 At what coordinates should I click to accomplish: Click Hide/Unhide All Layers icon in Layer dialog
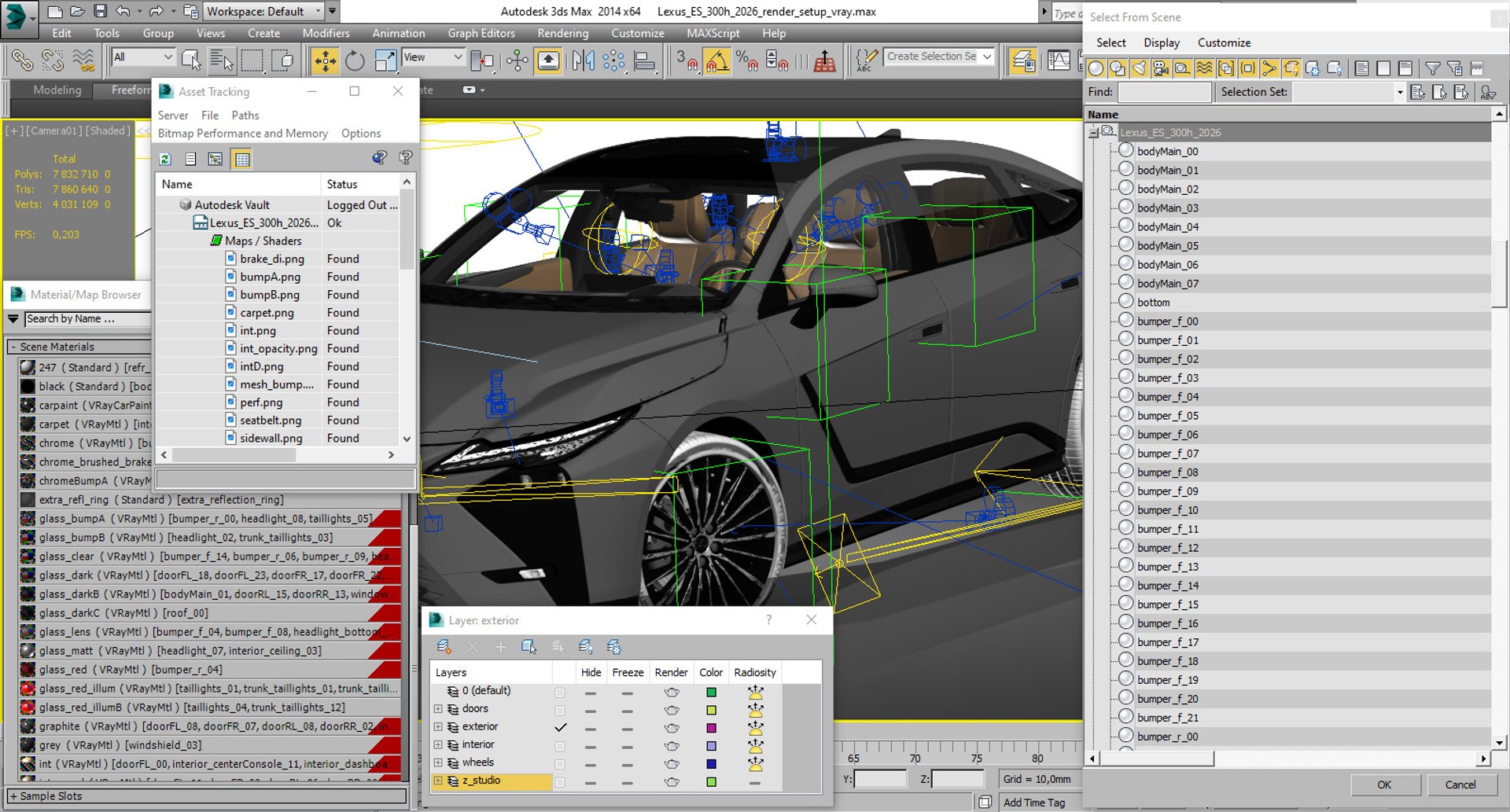click(x=586, y=647)
